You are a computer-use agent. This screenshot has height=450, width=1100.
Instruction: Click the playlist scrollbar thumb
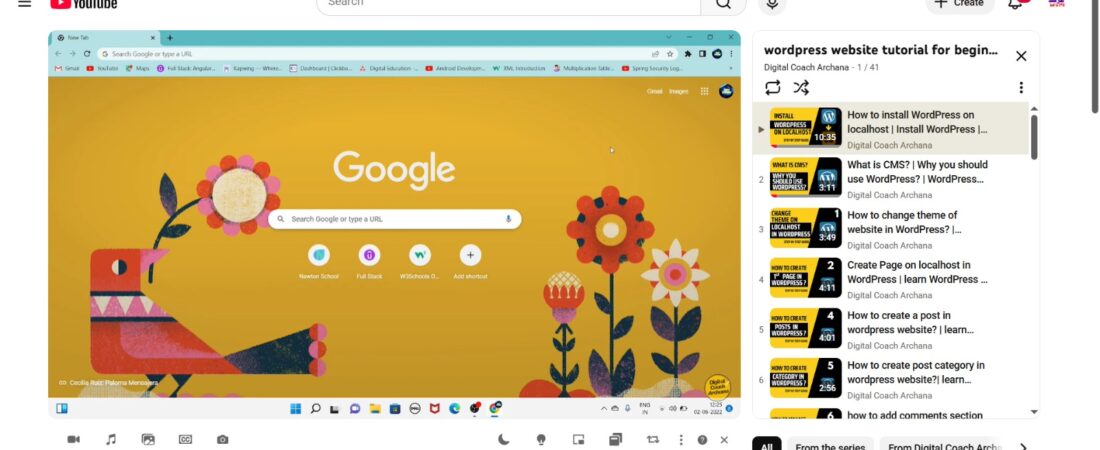[1033, 138]
